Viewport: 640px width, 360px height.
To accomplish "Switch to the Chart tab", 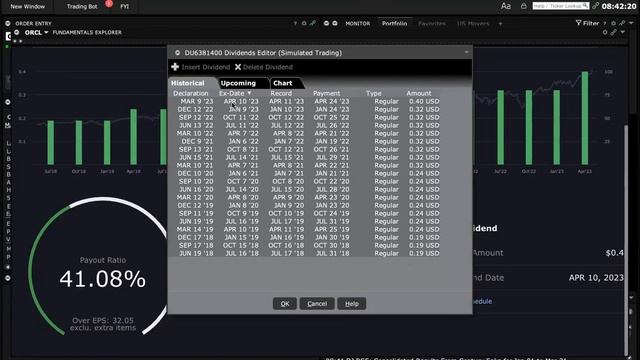I will [x=283, y=83].
